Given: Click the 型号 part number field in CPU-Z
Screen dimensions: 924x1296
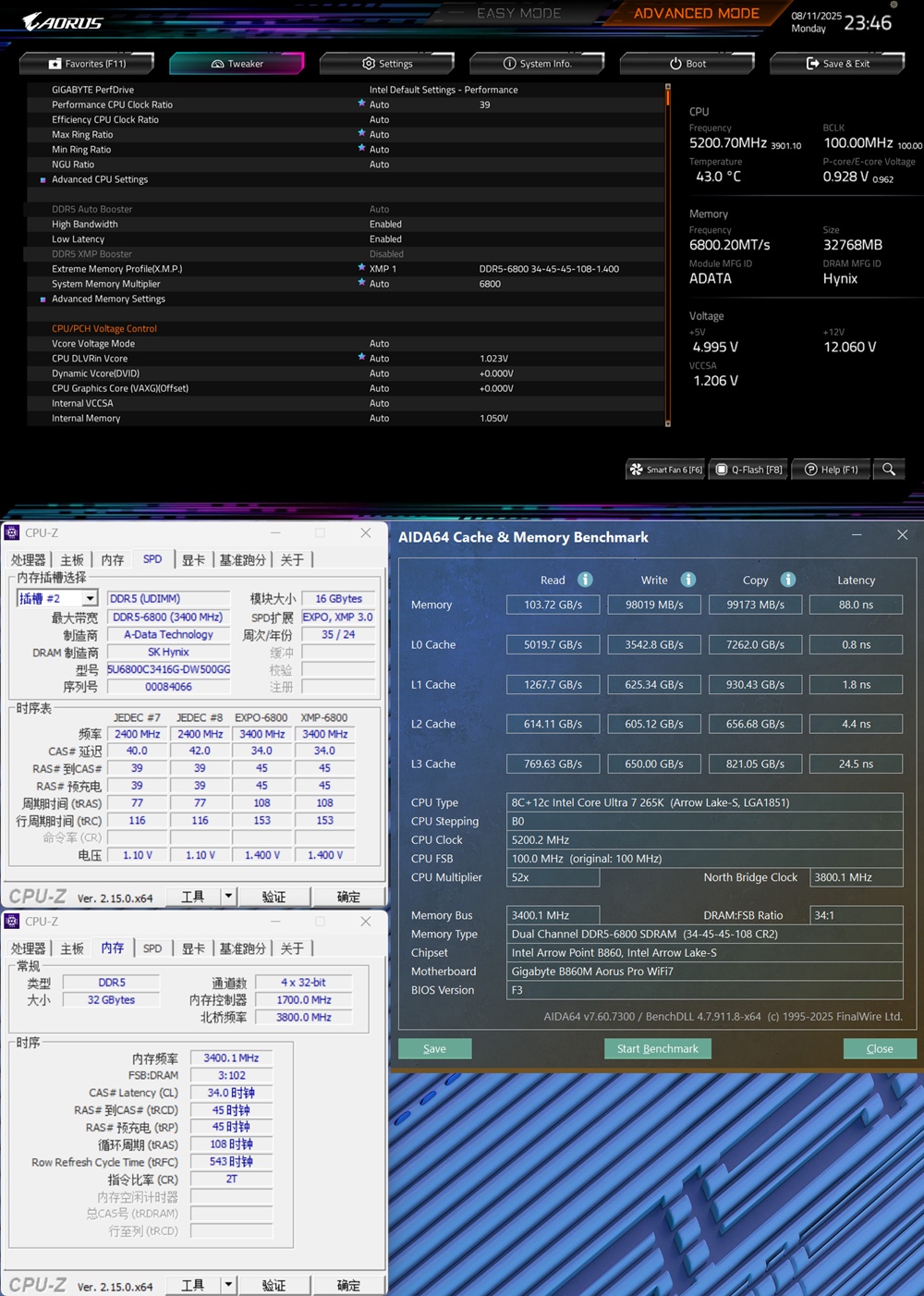Looking at the screenshot, I should [169, 669].
